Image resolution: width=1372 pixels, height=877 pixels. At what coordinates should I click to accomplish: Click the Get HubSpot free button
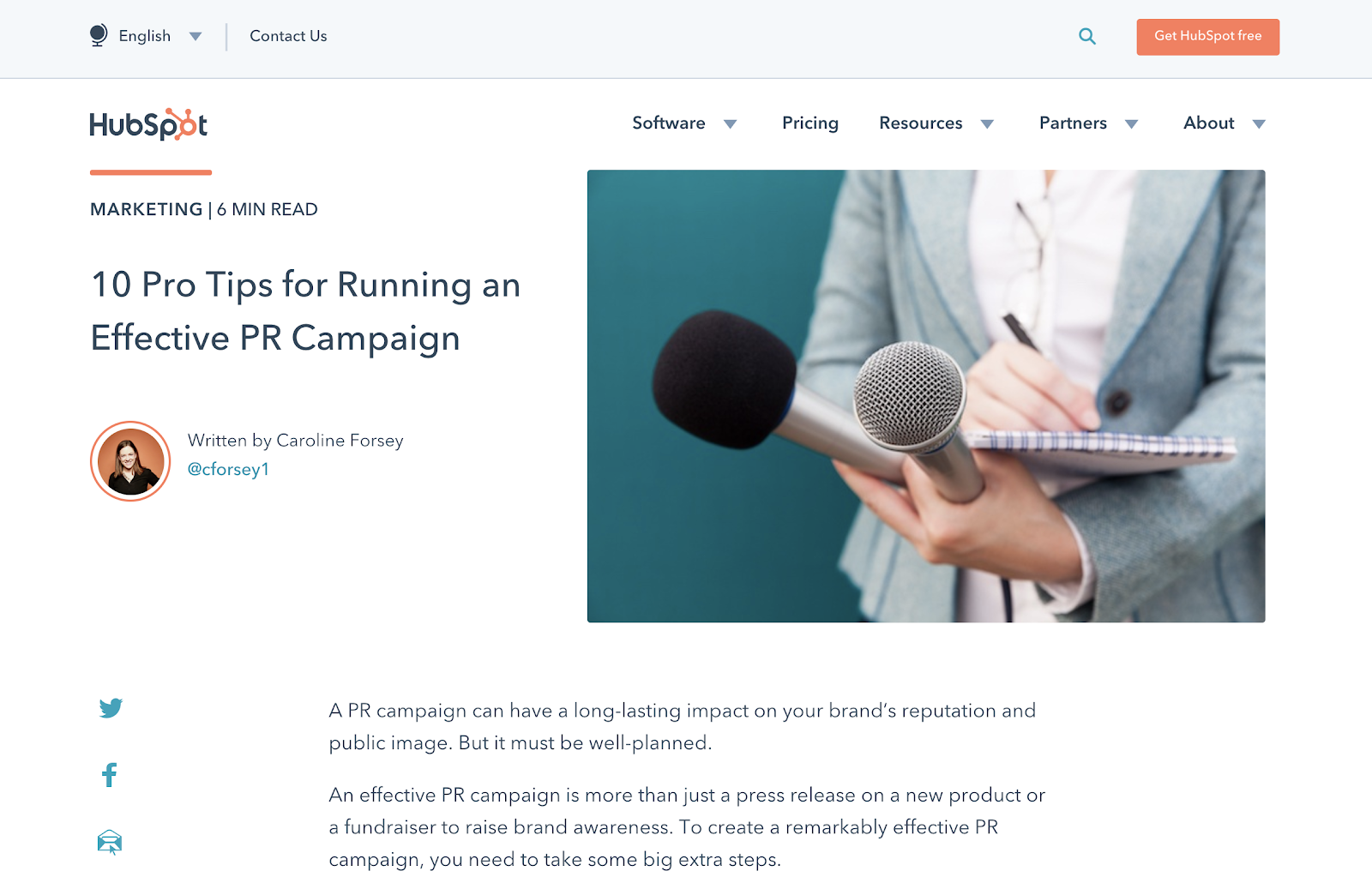point(1208,37)
